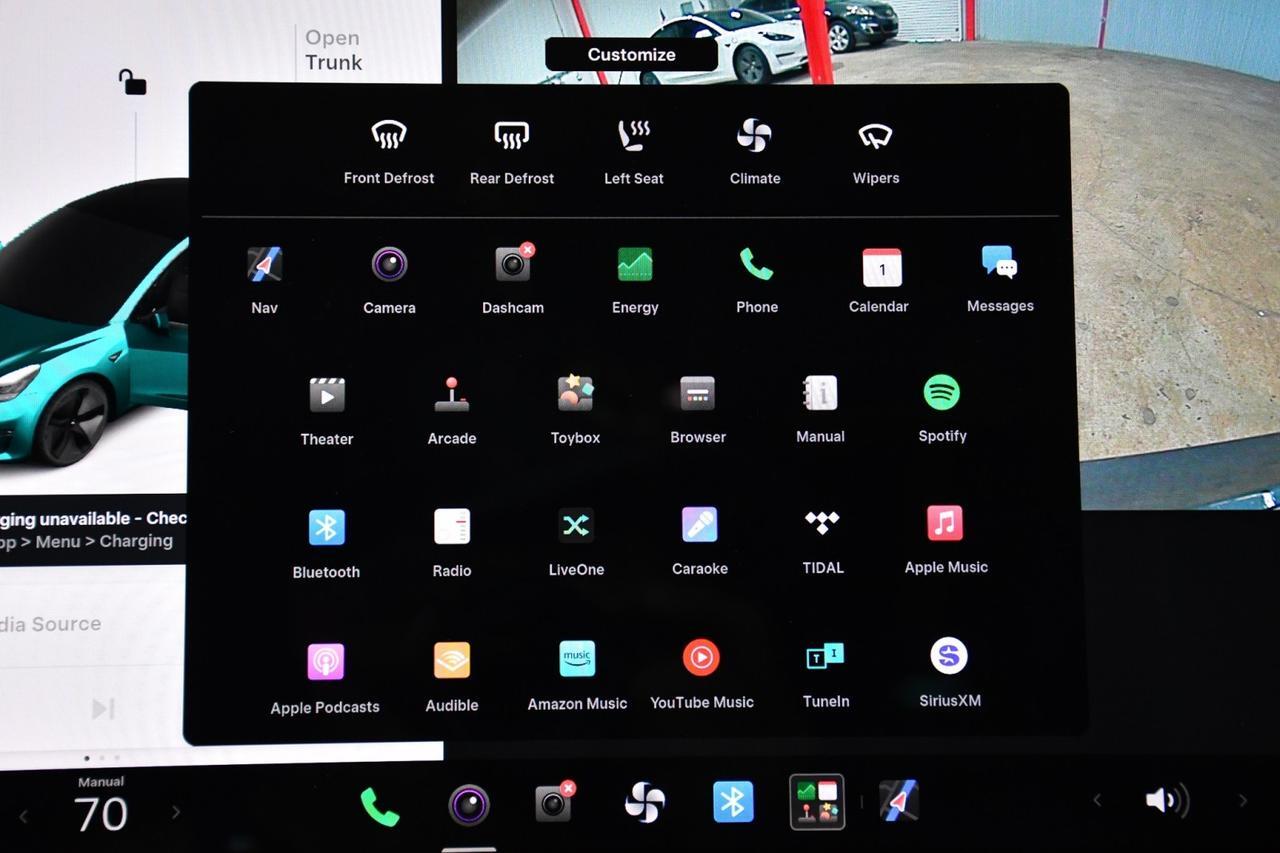Launch the LiveOne app
Image resolution: width=1280 pixels, height=853 pixels.
point(576,543)
